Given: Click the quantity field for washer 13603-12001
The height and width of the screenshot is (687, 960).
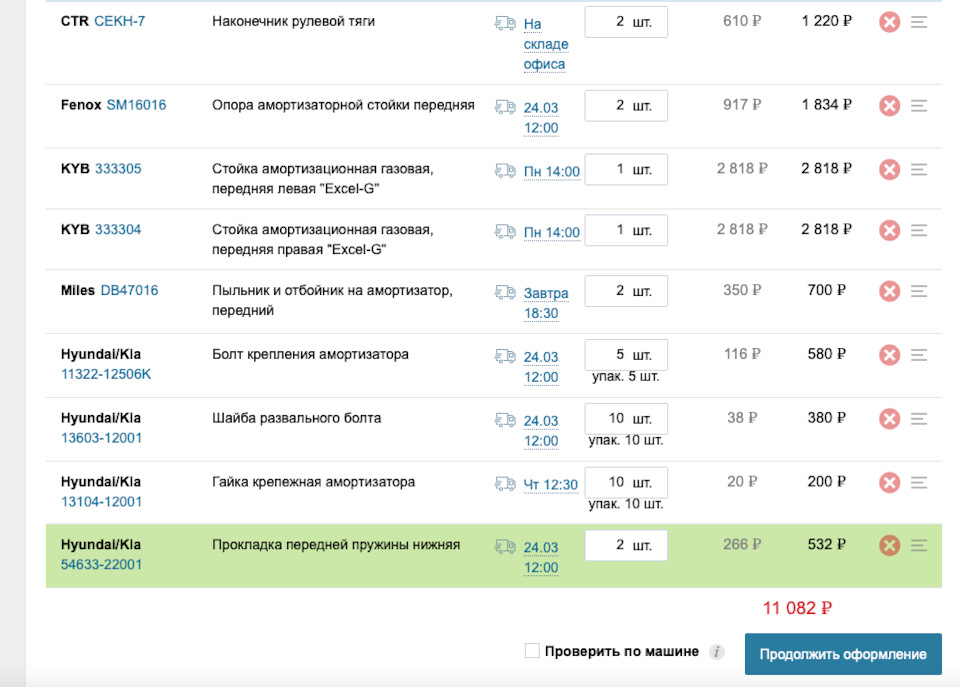Looking at the screenshot, I should pyautogui.click(x=625, y=419).
